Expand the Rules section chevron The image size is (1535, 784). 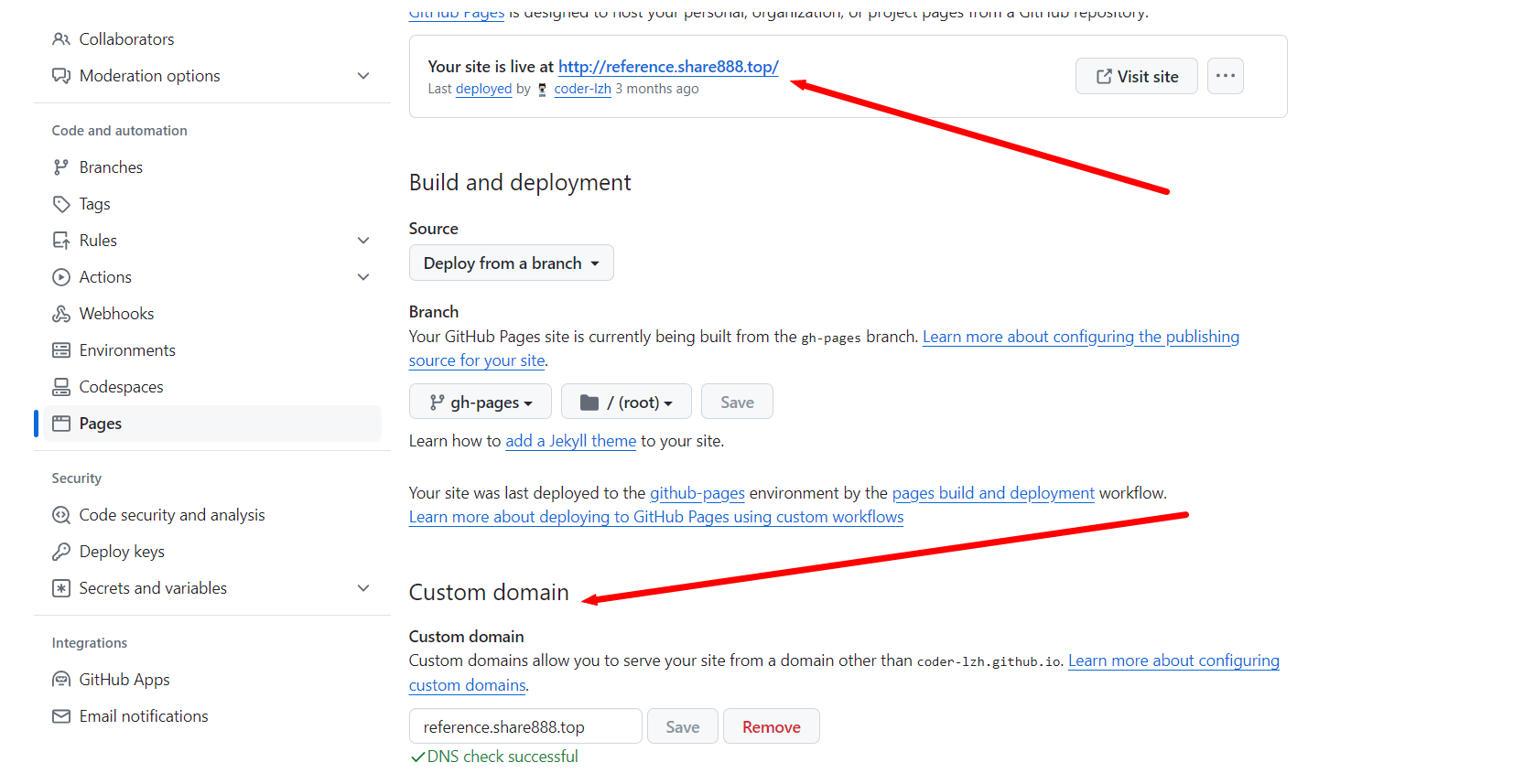tap(363, 241)
